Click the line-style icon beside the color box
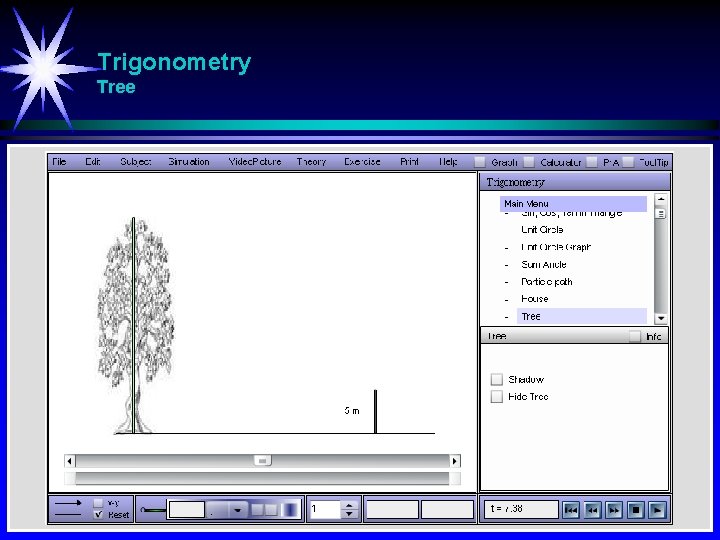 click(153, 510)
